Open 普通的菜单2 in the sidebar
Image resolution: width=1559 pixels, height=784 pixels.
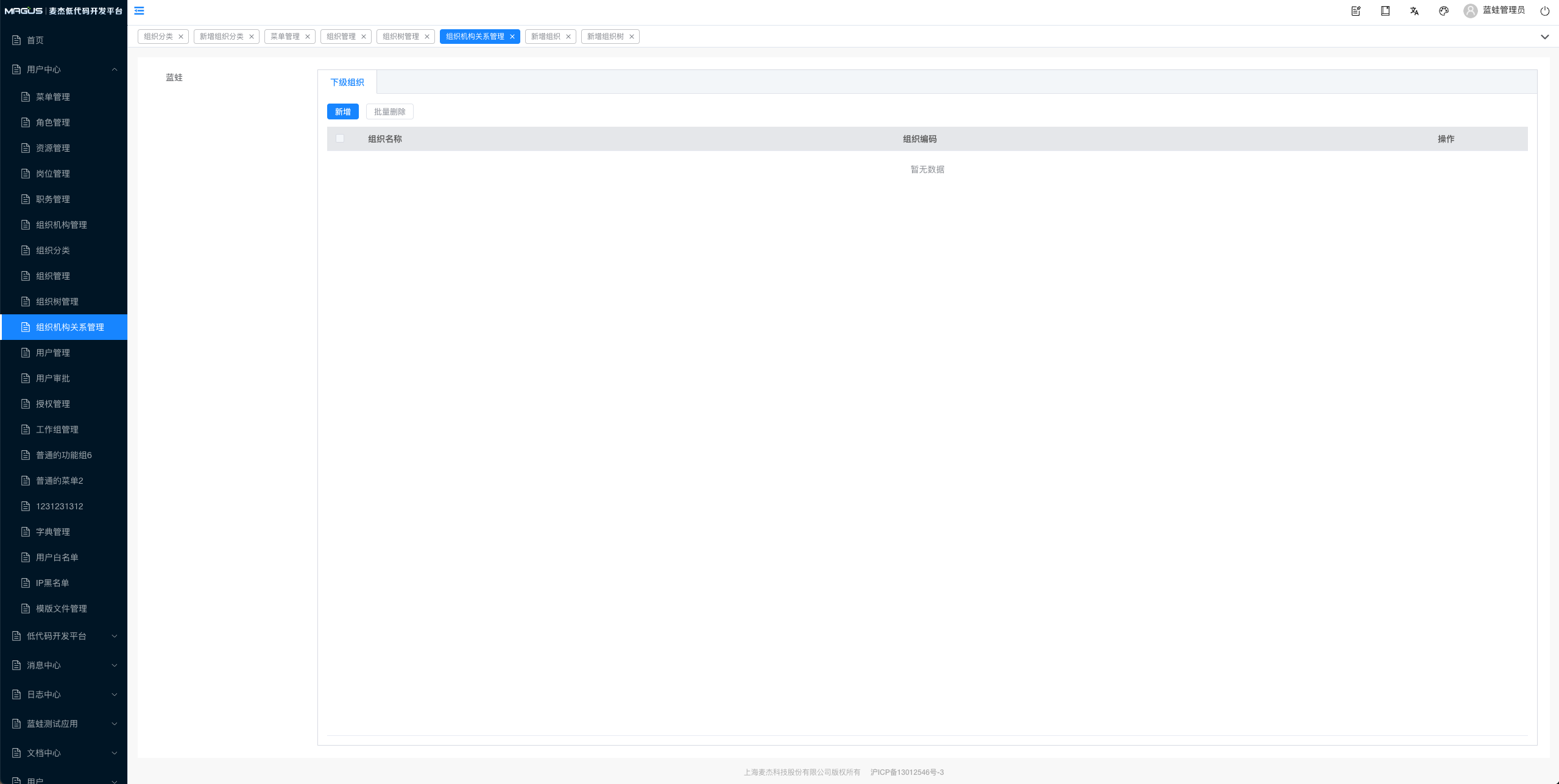(x=63, y=481)
